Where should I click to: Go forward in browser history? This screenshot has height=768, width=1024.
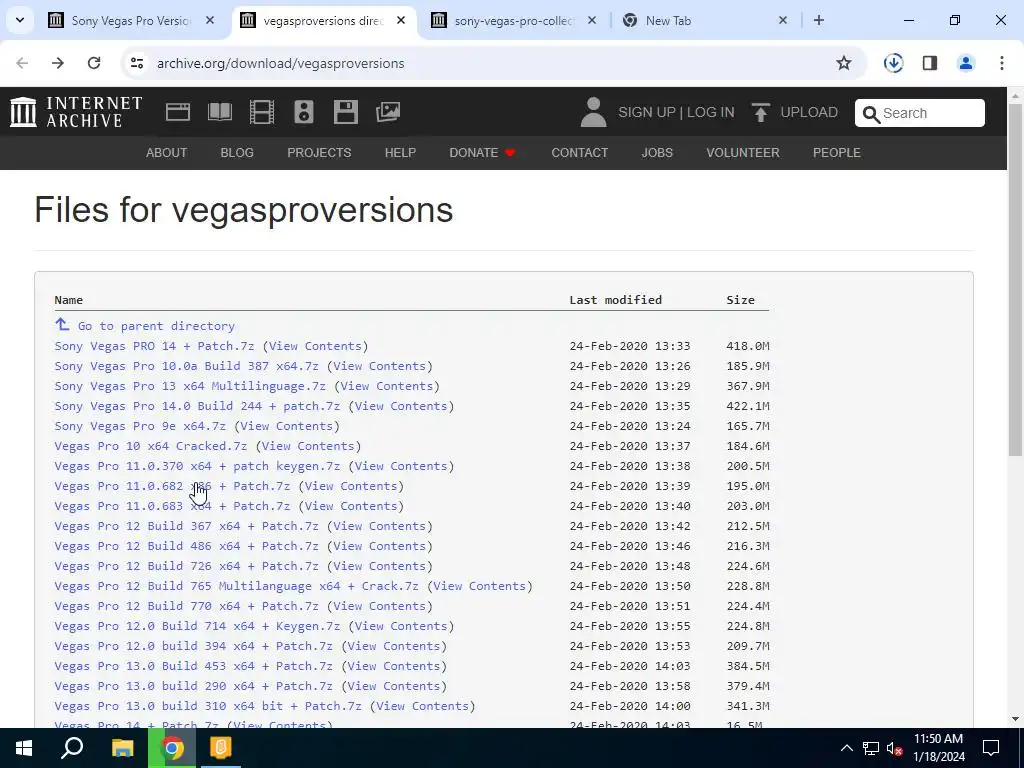(x=57, y=63)
